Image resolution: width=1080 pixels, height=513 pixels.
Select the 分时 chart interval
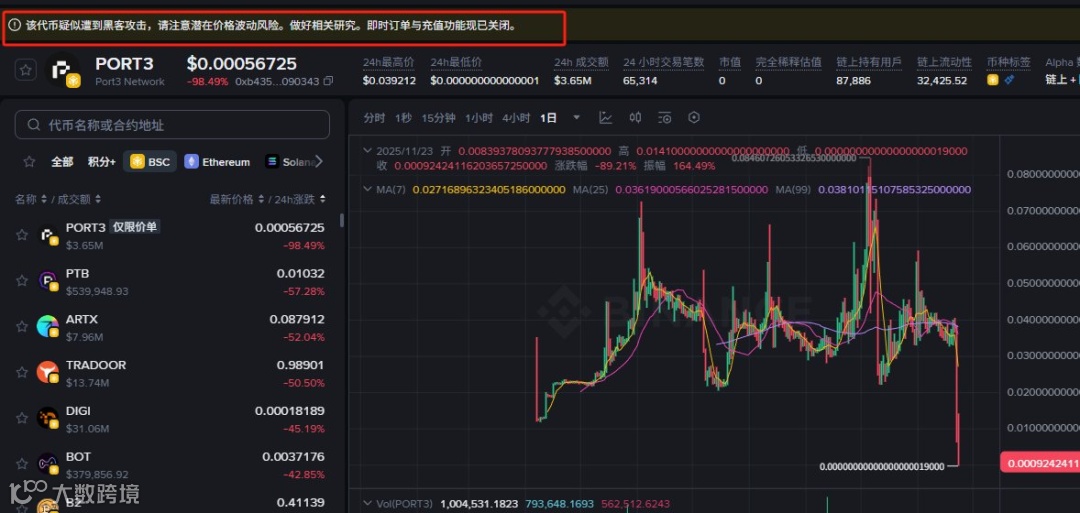(374, 118)
